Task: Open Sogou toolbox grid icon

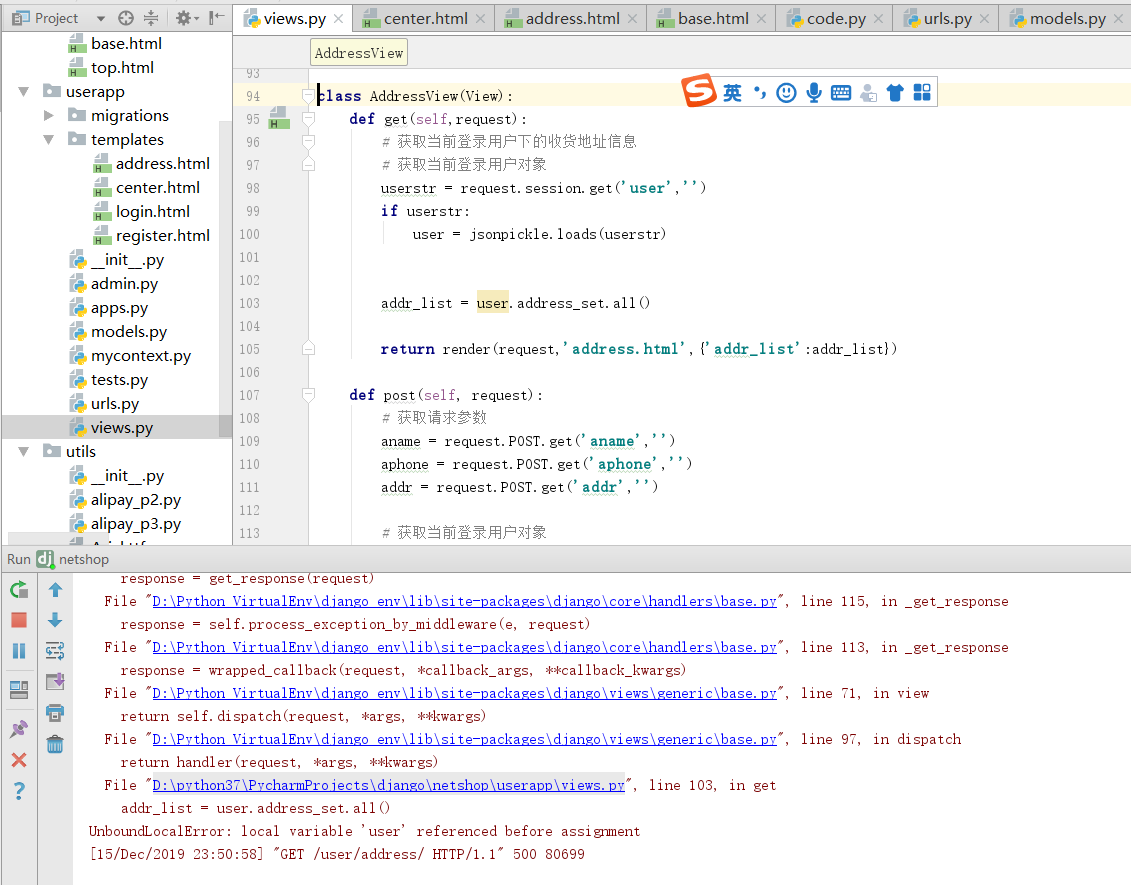Action: [922, 92]
